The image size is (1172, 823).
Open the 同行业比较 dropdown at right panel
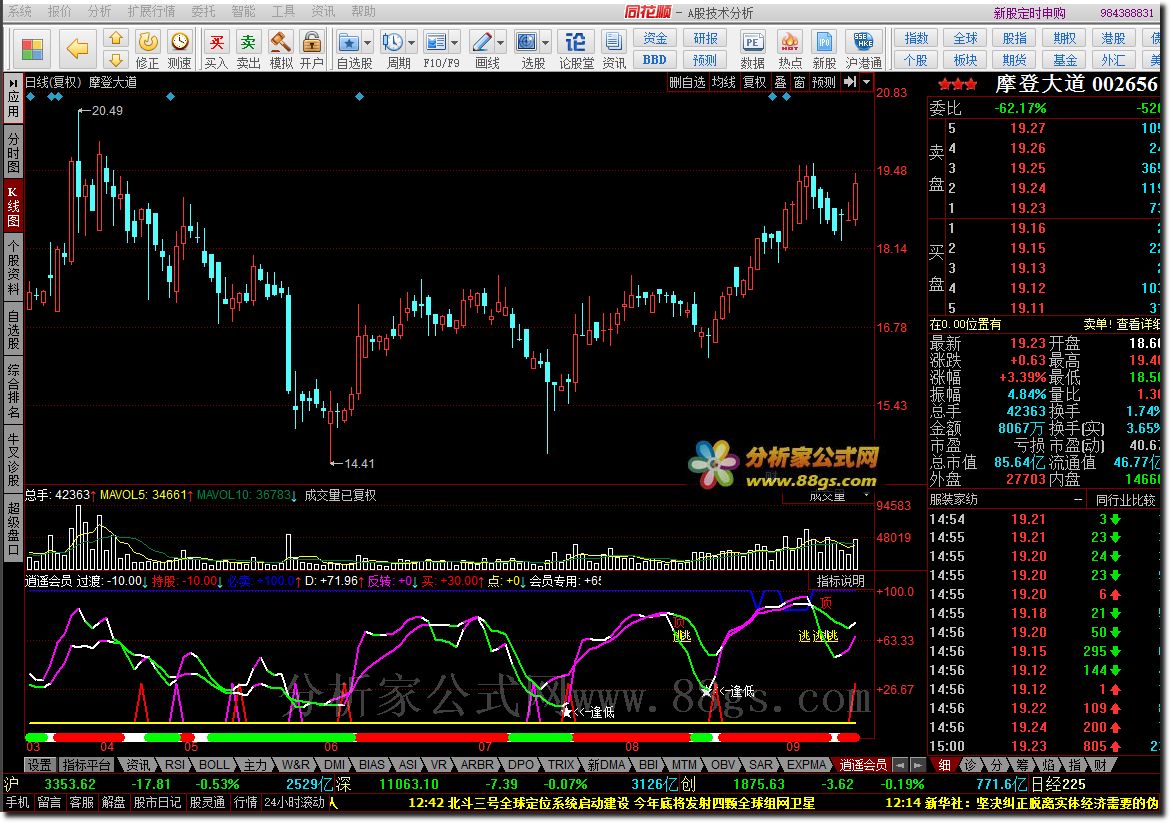tap(1125, 500)
